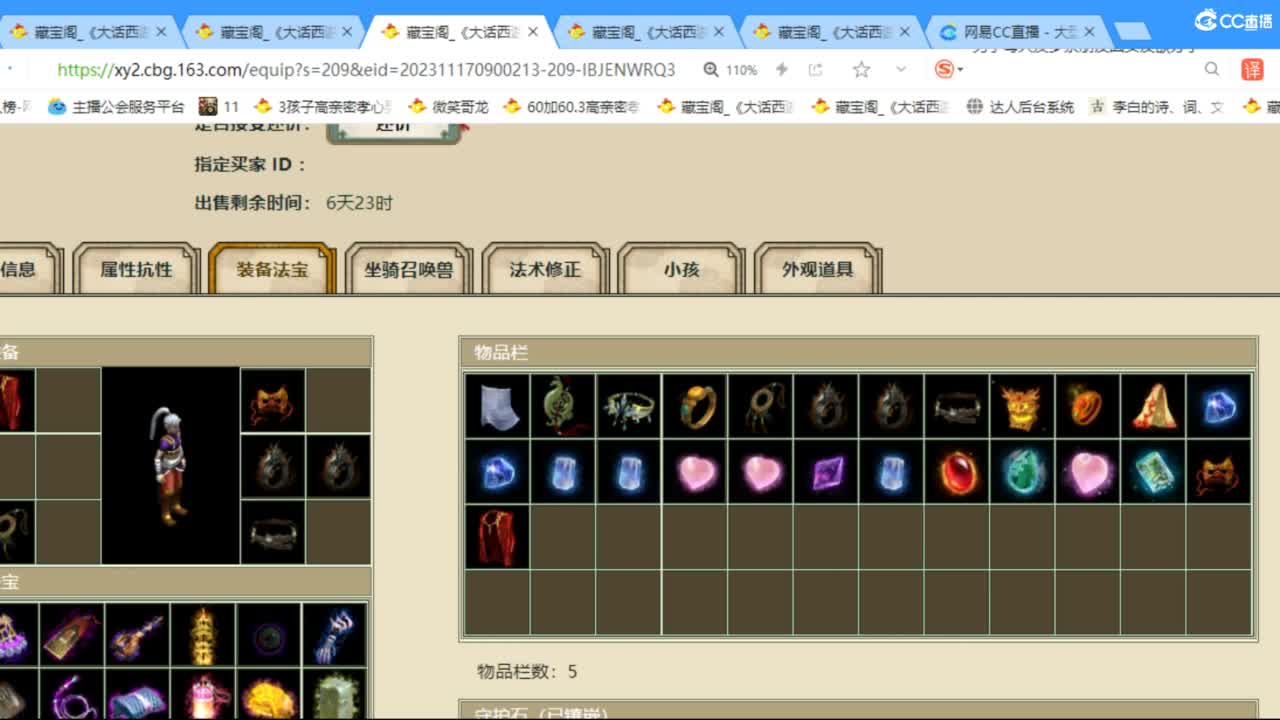Switch to the 坐骑召唤兽 tab

408,269
